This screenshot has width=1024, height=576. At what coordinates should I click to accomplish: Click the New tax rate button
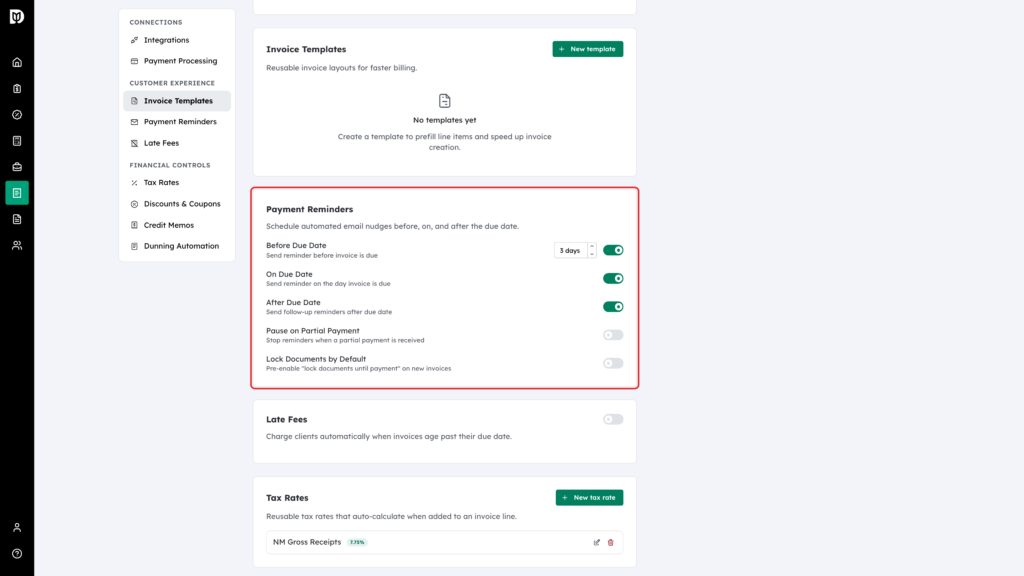coord(589,498)
